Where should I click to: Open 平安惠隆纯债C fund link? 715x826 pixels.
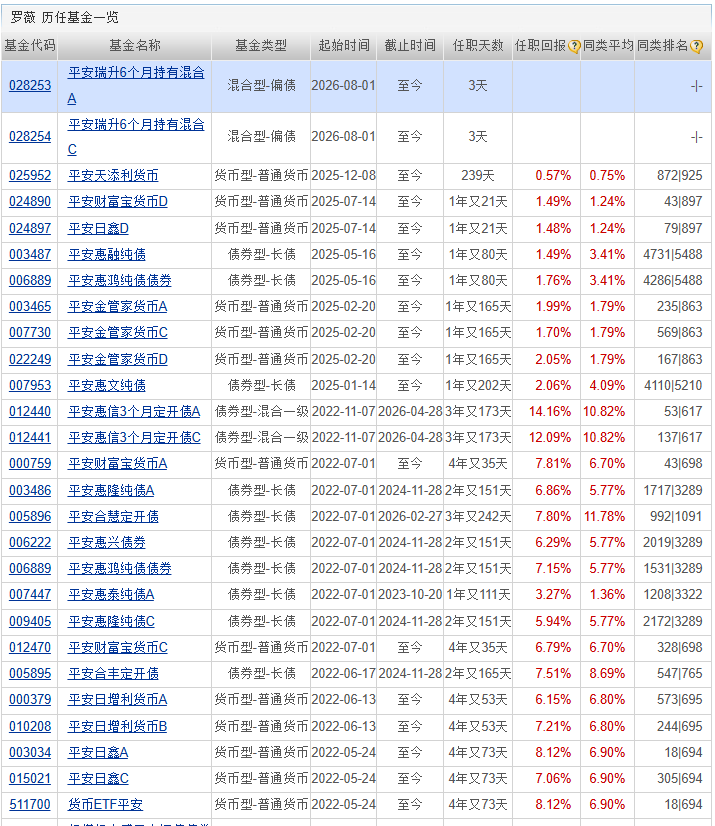[x=111, y=622]
